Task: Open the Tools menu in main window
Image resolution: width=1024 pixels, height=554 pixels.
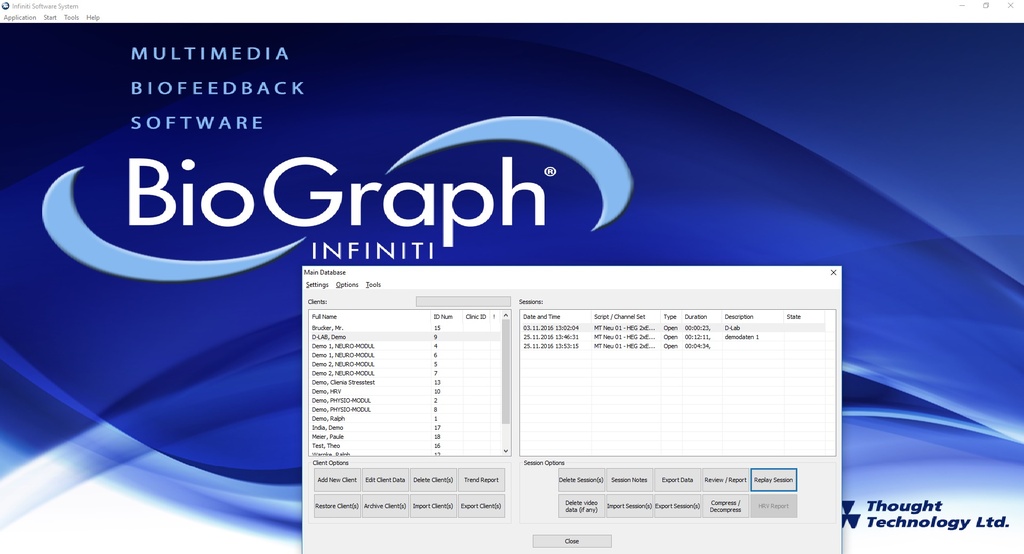Action: (x=71, y=18)
